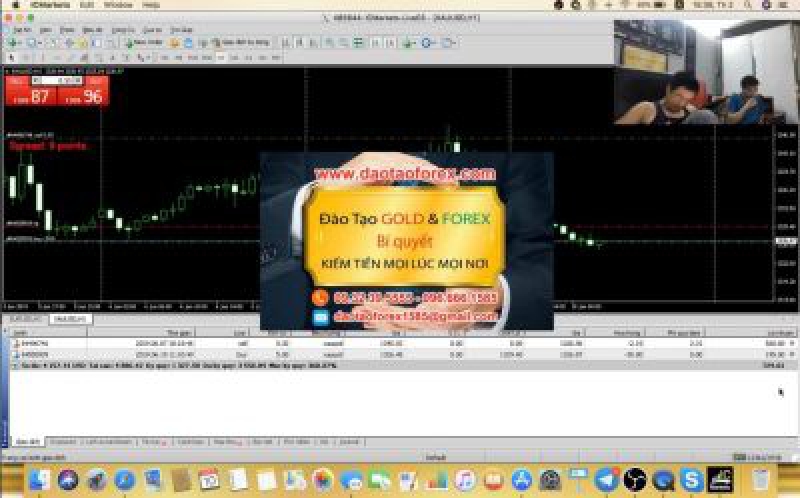Select the trendline drawing tool
The width and height of the screenshot is (800, 498).
pyautogui.click(x=70, y=58)
